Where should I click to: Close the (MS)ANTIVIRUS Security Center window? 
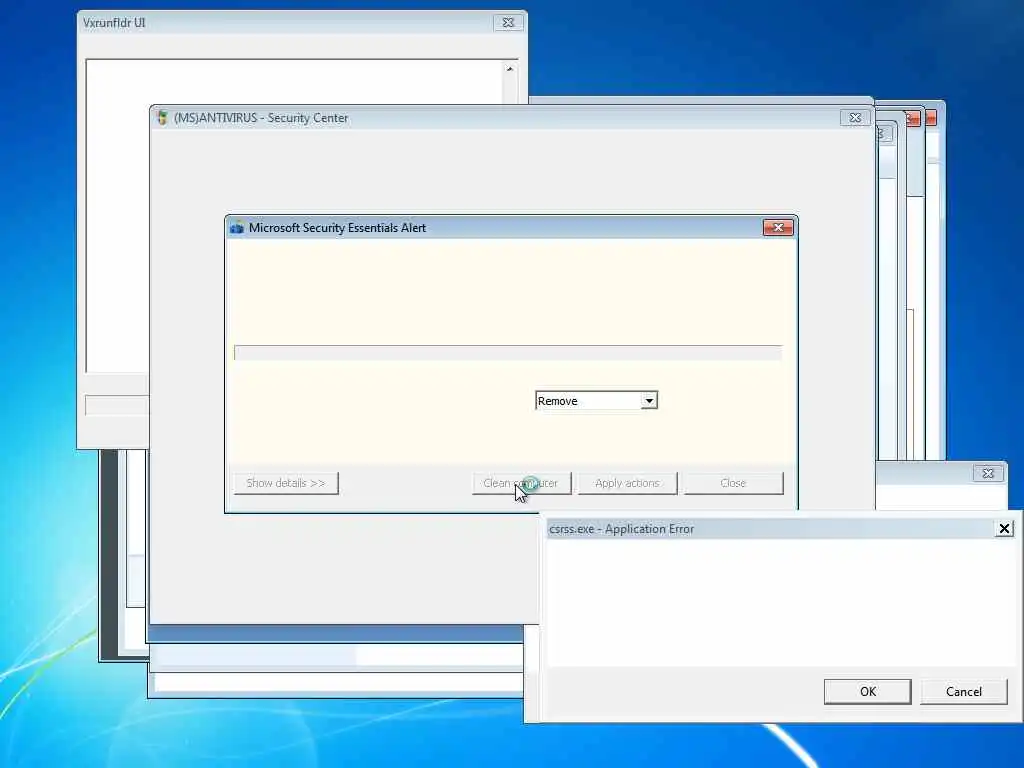pyautogui.click(x=855, y=118)
